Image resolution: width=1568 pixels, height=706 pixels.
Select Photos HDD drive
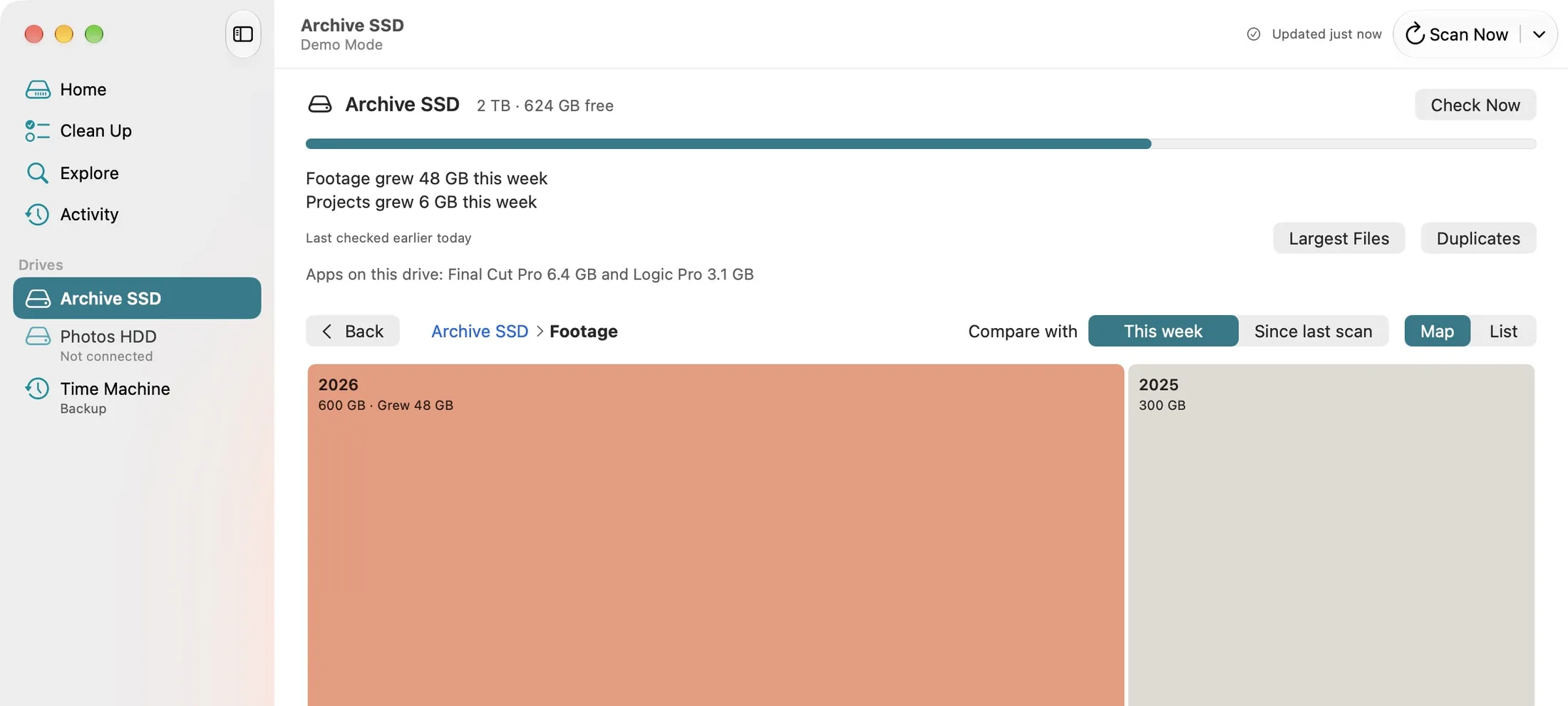137,344
